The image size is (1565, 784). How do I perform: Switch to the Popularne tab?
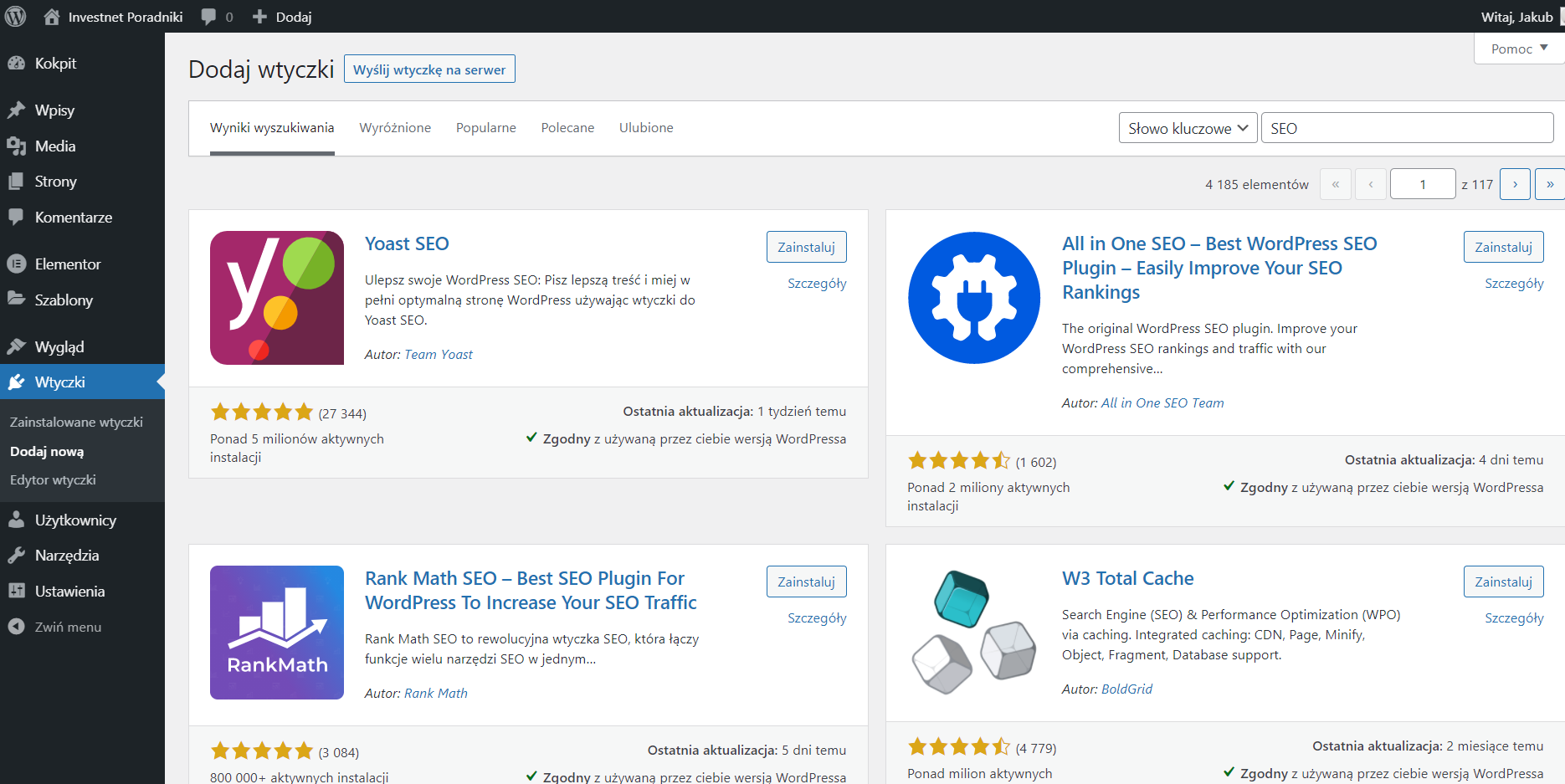(485, 128)
